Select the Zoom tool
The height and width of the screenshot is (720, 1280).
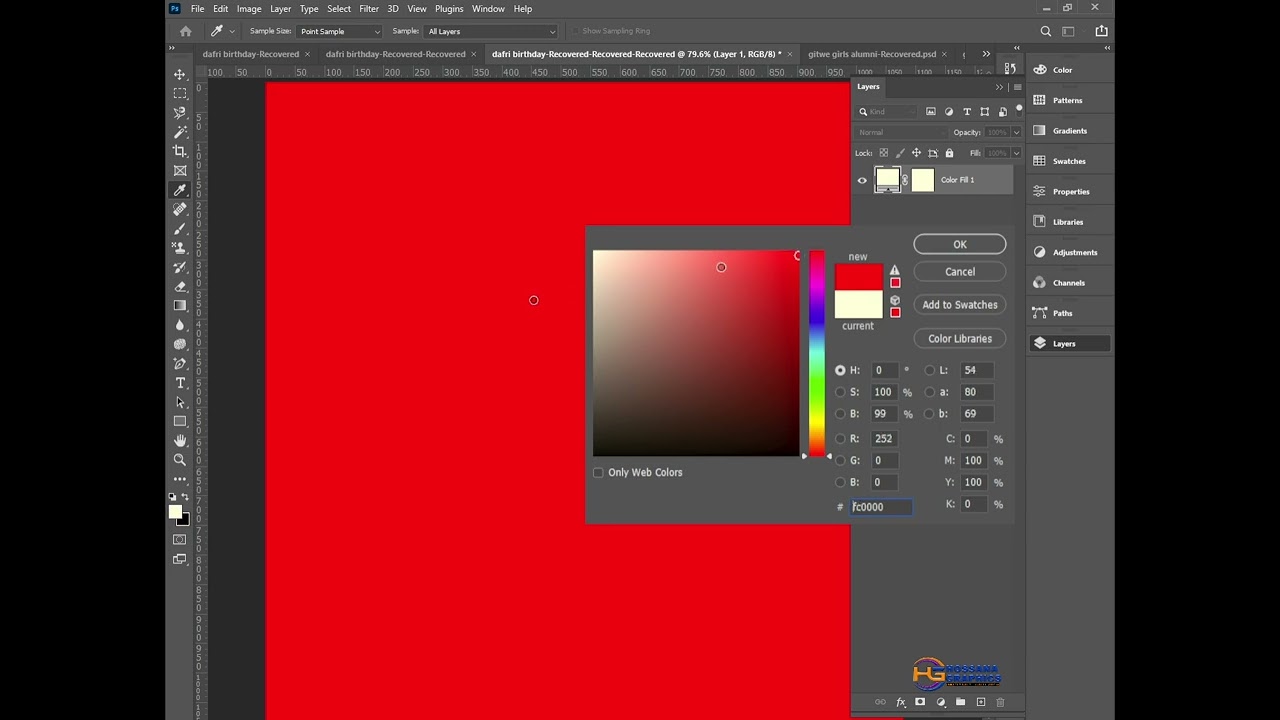(180, 460)
